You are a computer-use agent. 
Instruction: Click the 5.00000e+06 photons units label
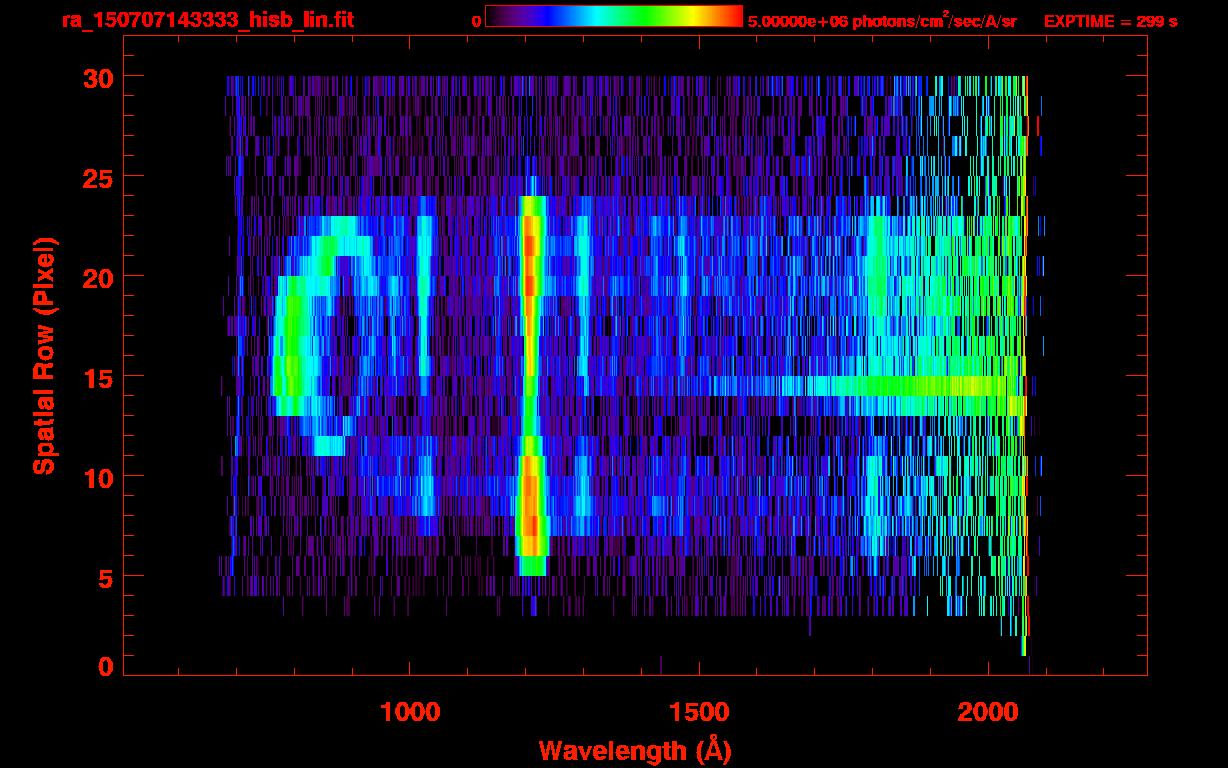tap(882, 20)
